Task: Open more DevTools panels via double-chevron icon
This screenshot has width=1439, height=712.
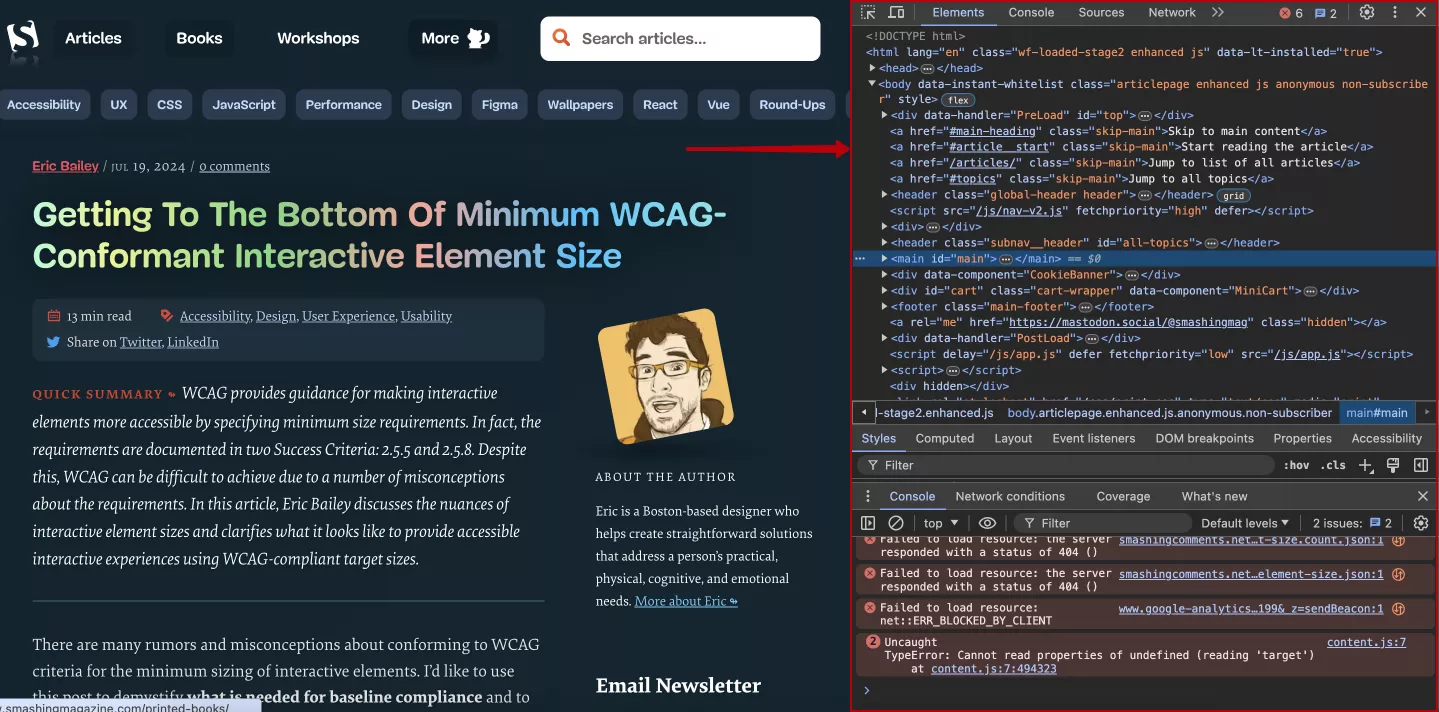Action: point(1217,13)
